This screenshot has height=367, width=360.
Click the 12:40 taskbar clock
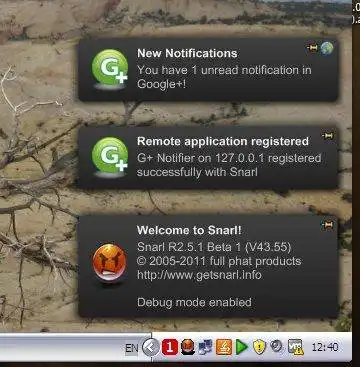[x=325, y=347]
